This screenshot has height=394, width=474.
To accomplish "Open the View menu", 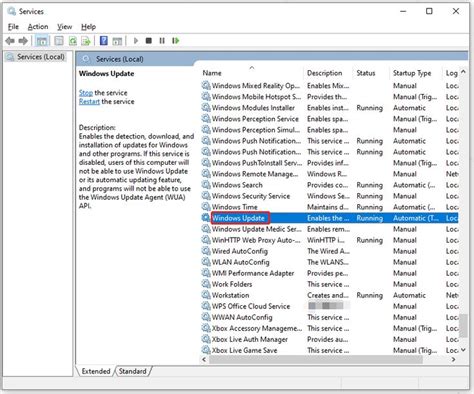I will (x=64, y=27).
